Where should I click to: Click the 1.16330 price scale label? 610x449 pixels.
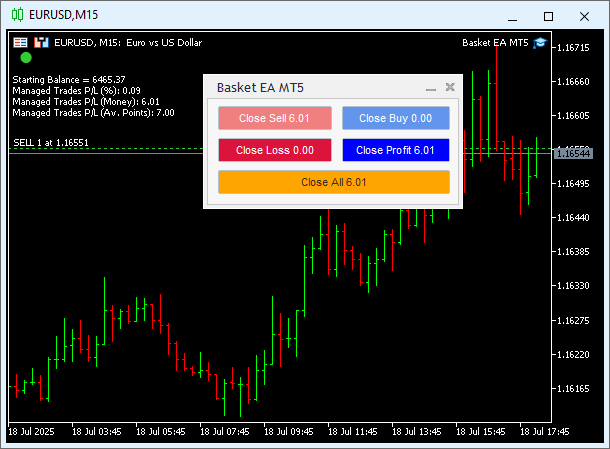573,286
